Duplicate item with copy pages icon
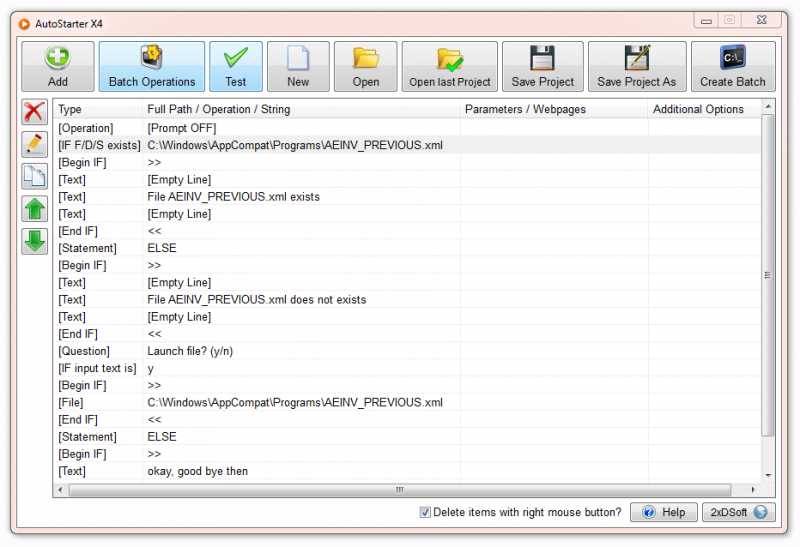 click(35, 177)
